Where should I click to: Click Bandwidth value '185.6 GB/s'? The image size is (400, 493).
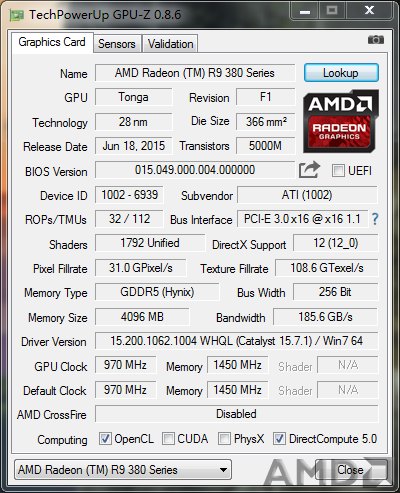tap(325, 317)
